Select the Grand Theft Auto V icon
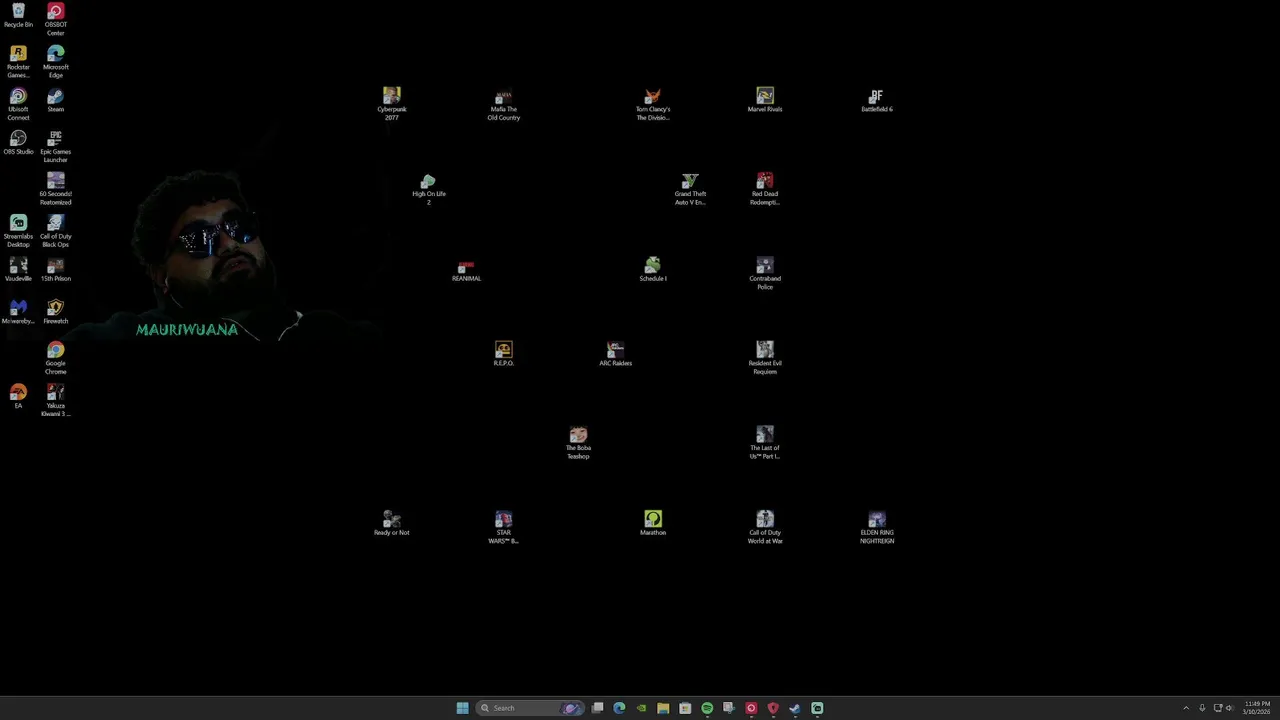 click(x=690, y=189)
